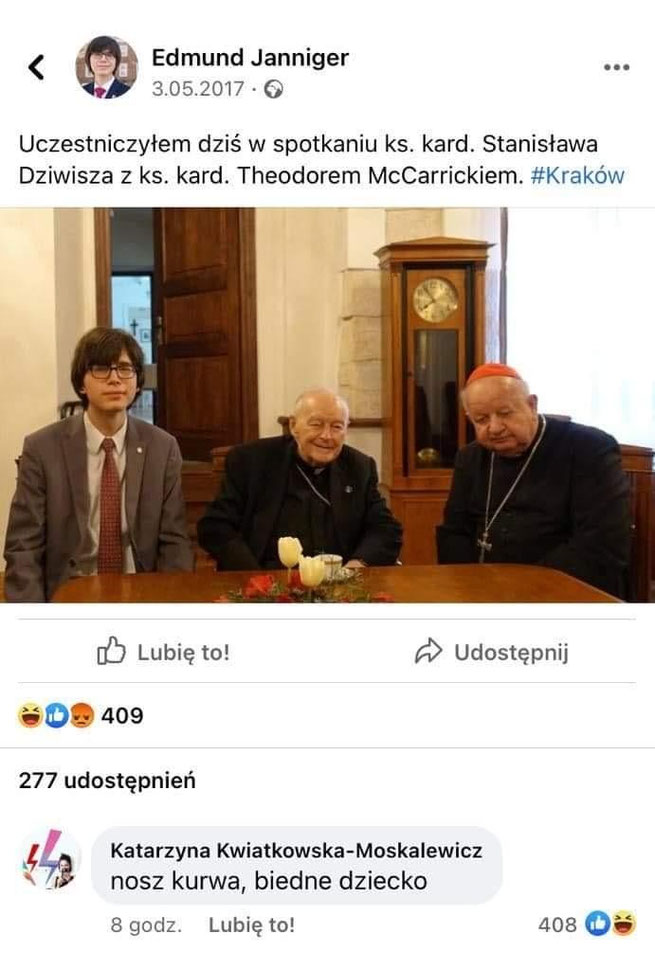This screenshot has width=655, height=970.
Task: Click the angry reaction emoji on post
Action: click(82, 715)
